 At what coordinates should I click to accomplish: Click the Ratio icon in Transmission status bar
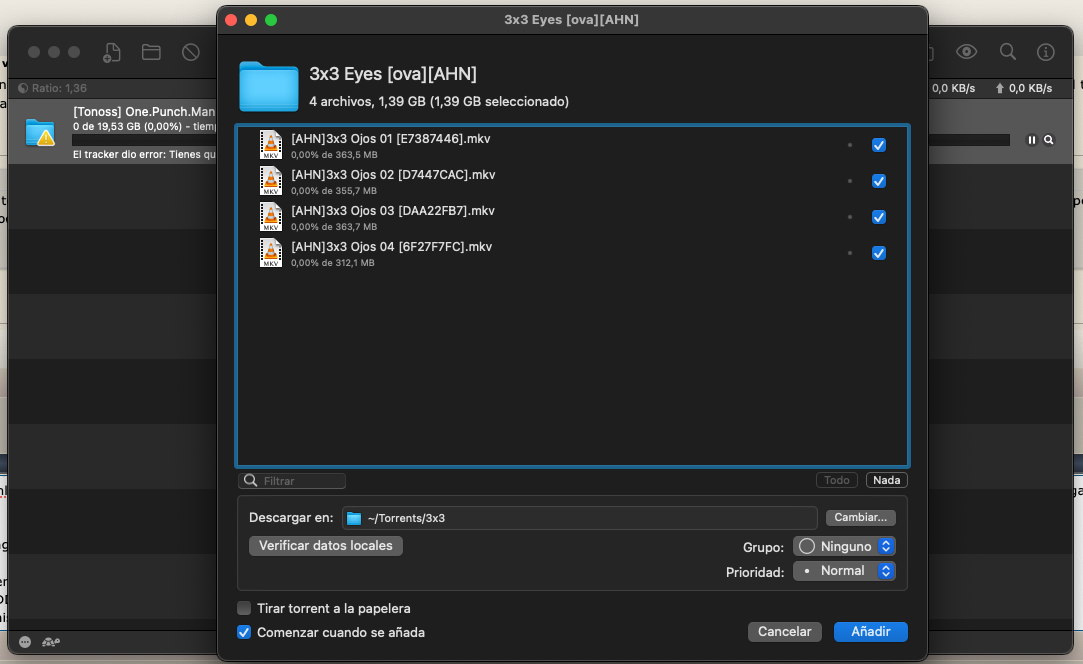pos(23,88)
